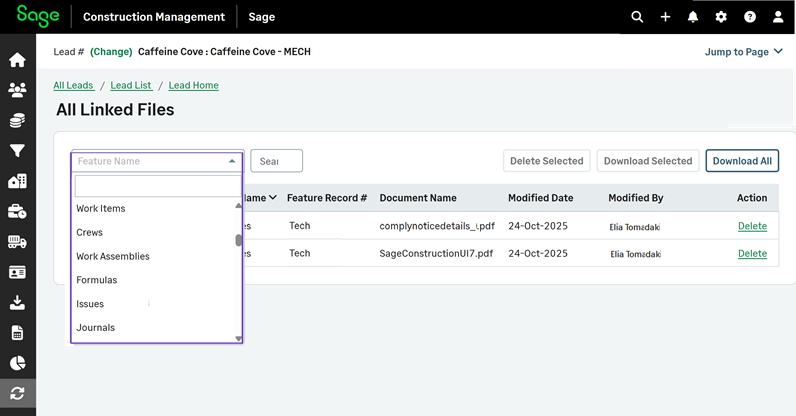The image size is (796, 416).
Task: Click the truck icon in sidebar
Action: tap(17, 242)
